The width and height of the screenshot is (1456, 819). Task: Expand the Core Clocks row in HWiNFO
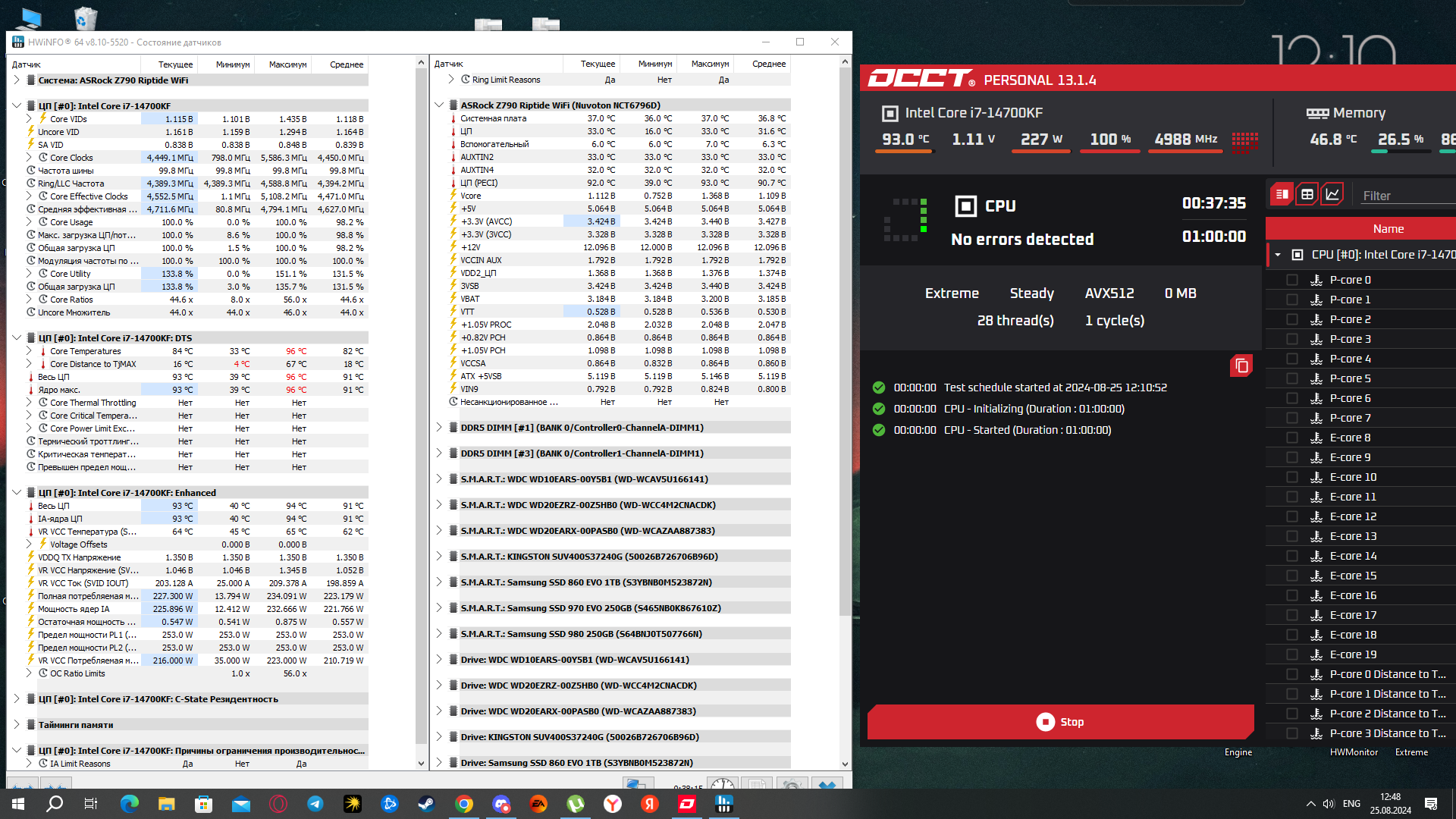tap(29, 158)
